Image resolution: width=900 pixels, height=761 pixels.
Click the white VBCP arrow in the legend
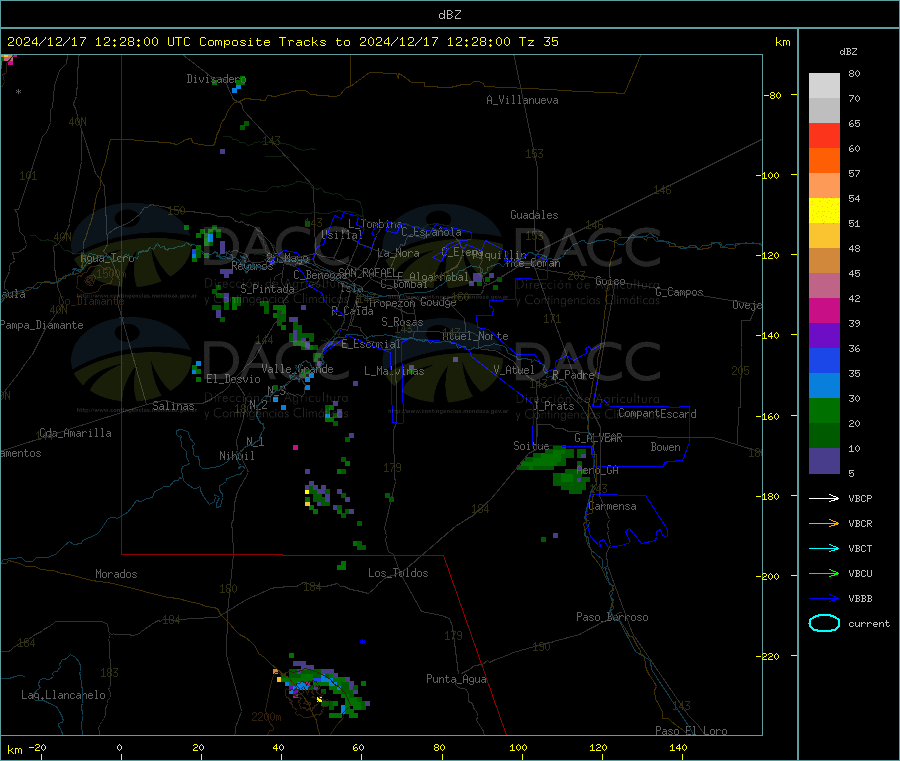(824, 498)
